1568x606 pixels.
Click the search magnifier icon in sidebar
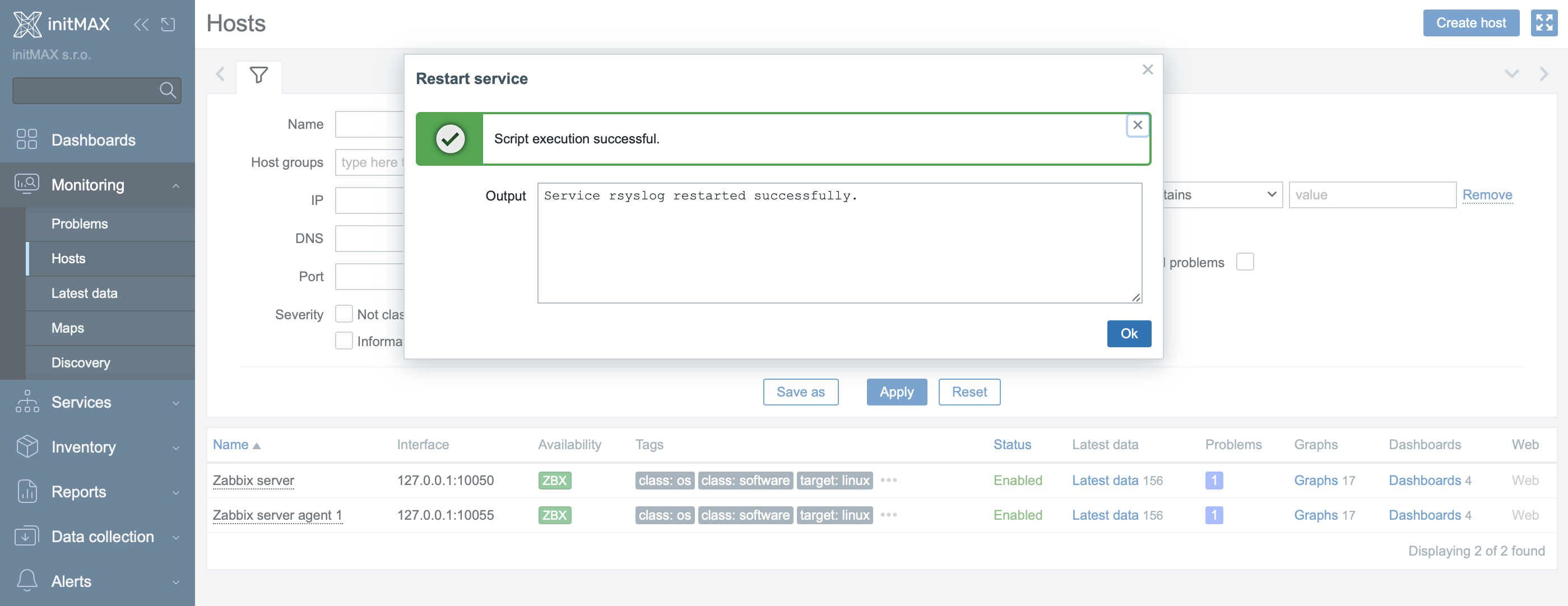(168, 90)
